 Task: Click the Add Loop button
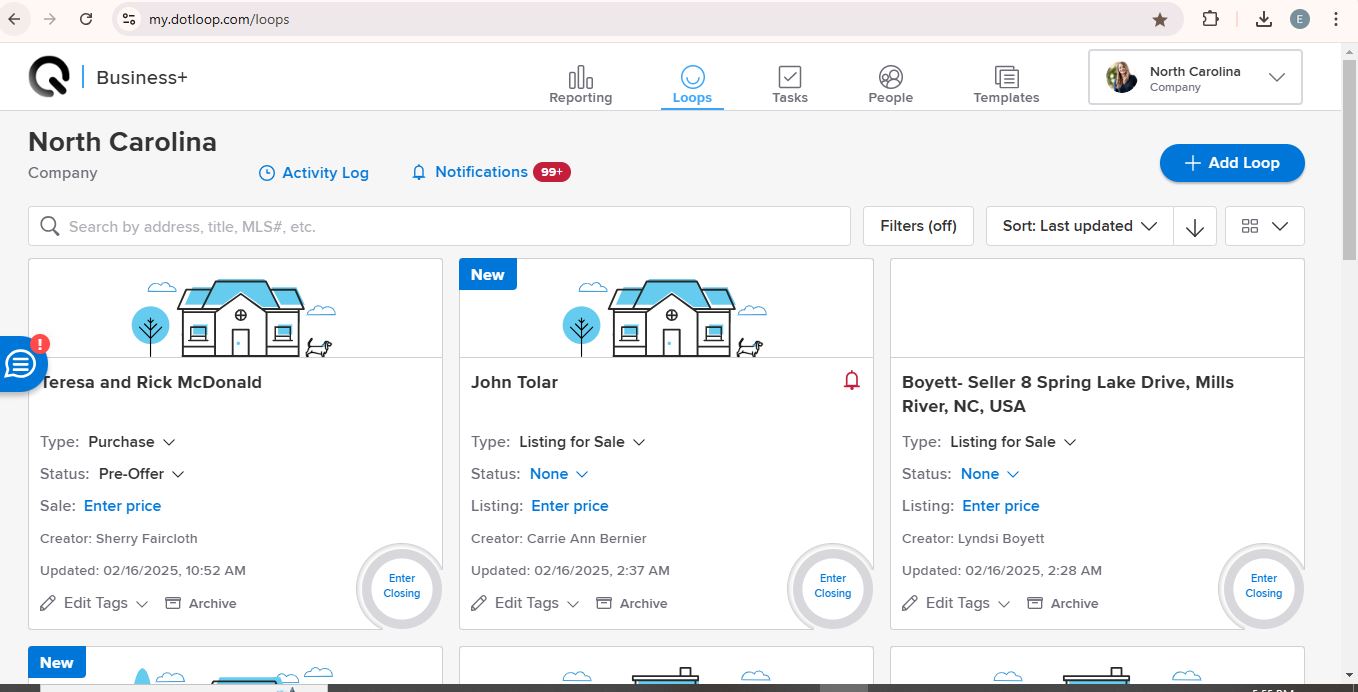[1232, 163]
